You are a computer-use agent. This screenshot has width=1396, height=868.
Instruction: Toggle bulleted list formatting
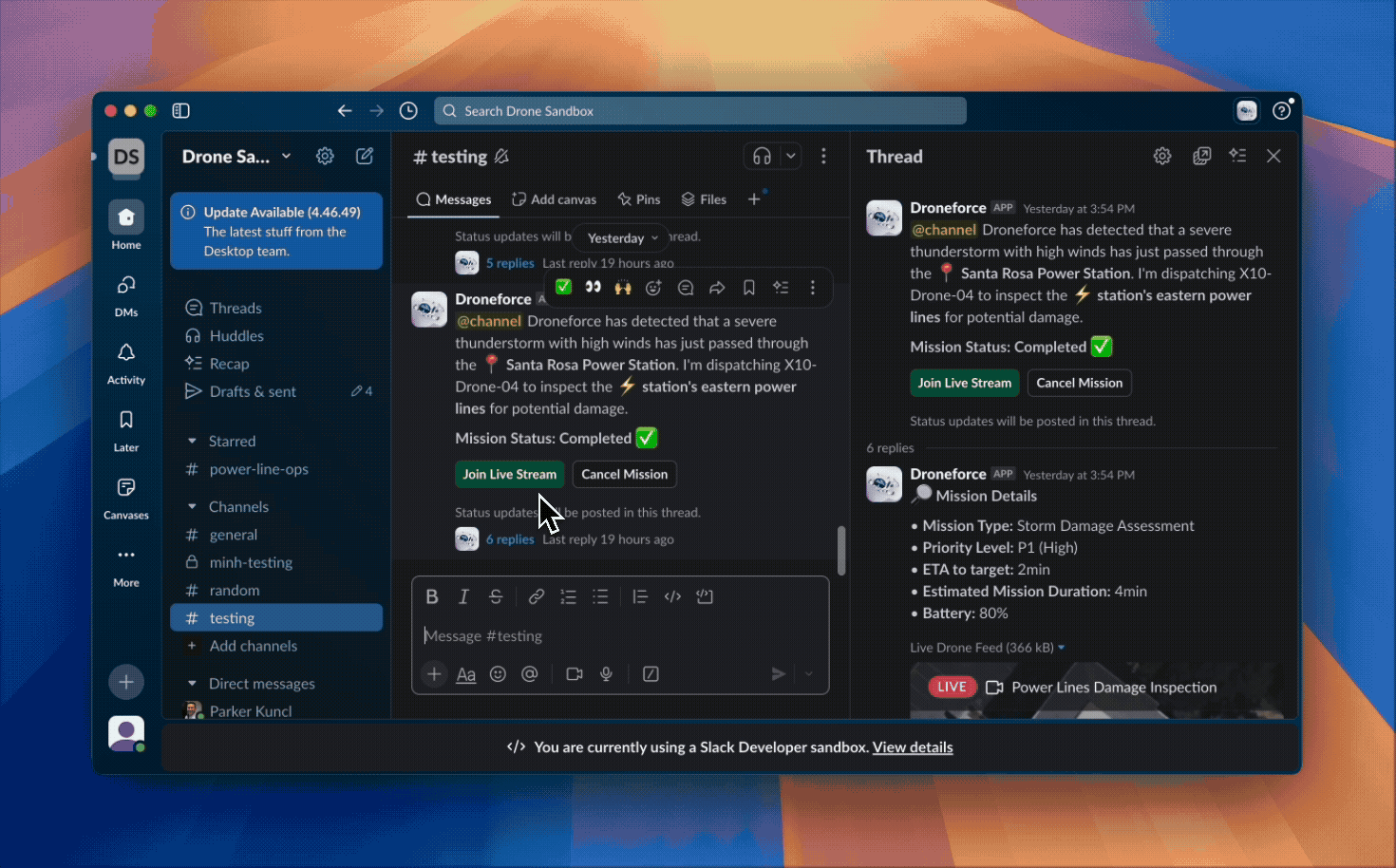click(x=600, y=596)
